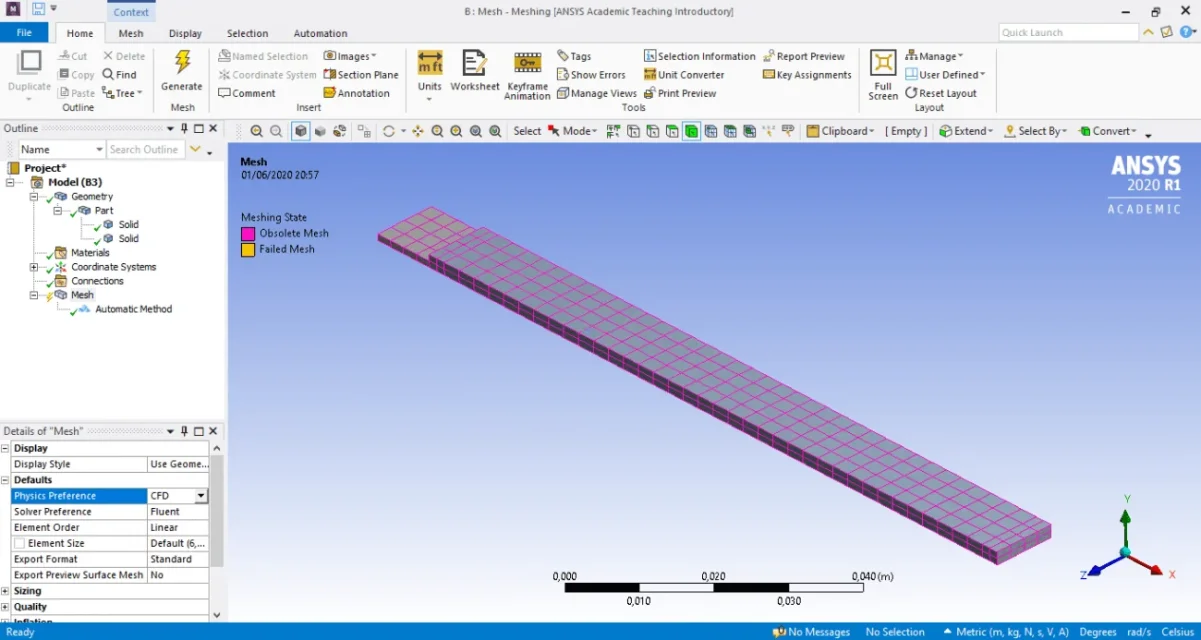Tick the Element Size checkbox
1201x640 pixels.
point(19,544)
